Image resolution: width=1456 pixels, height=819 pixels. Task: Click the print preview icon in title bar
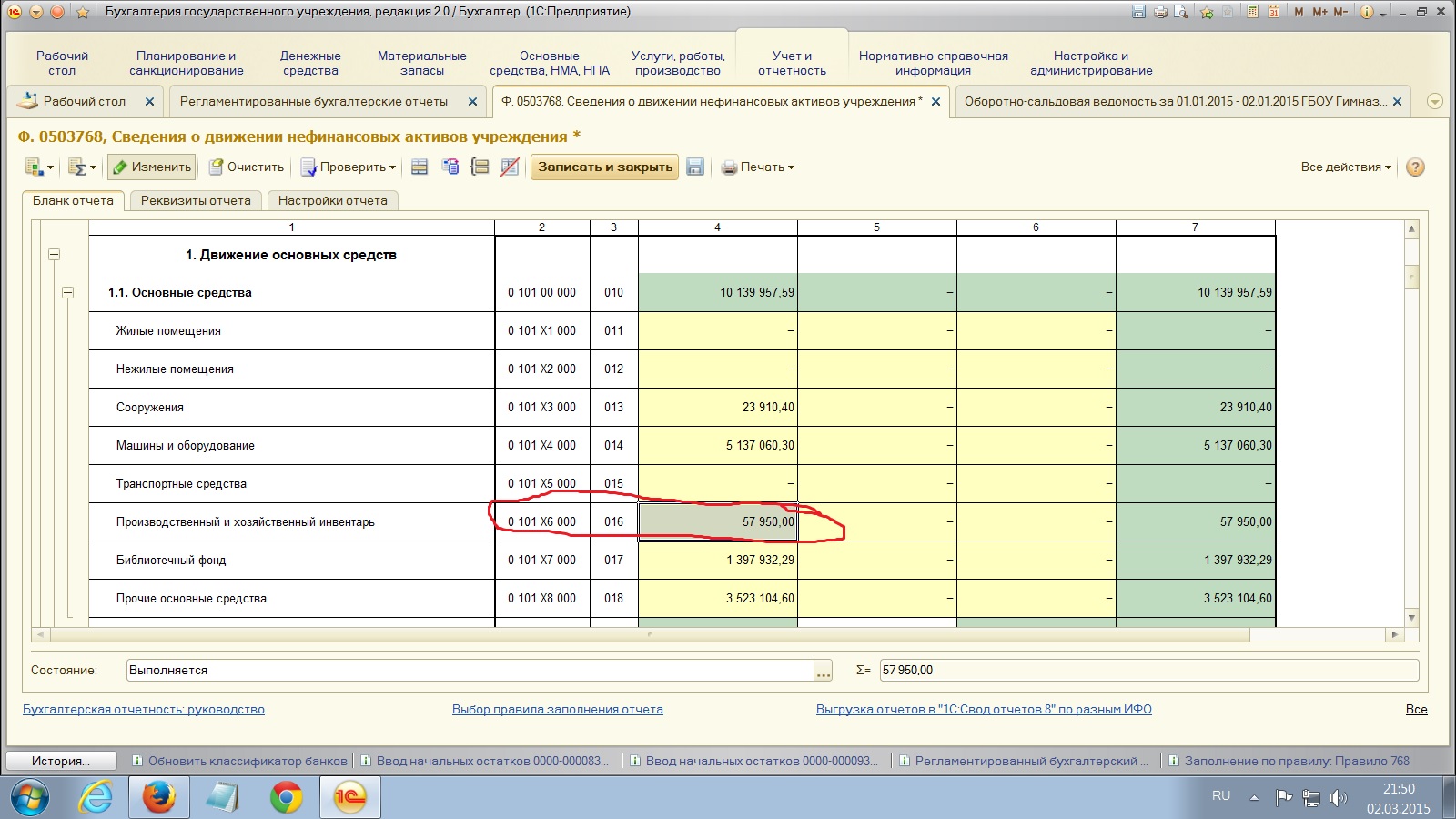(1181, 12)
